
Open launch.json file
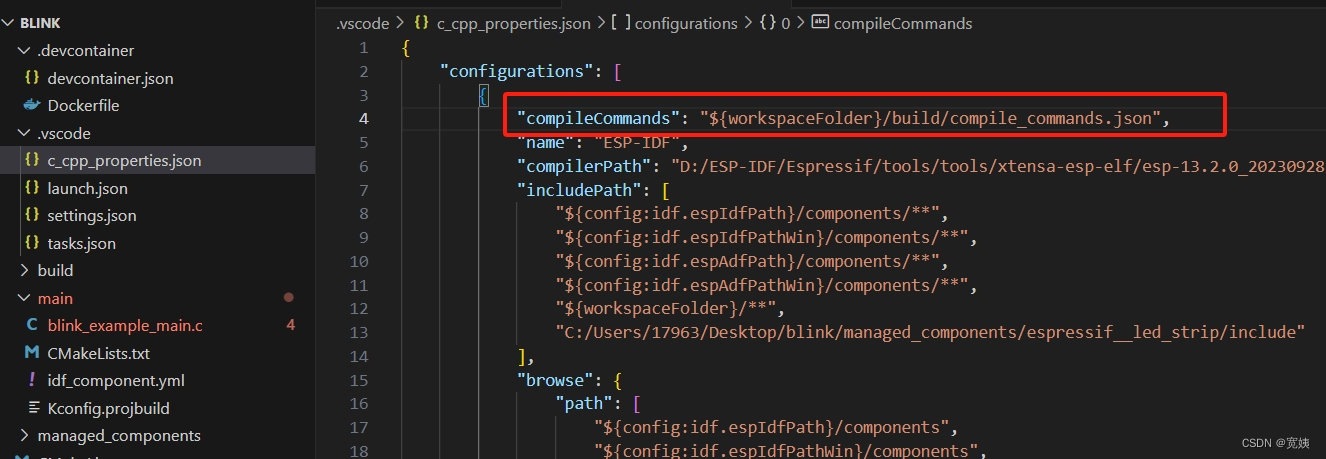87,188
